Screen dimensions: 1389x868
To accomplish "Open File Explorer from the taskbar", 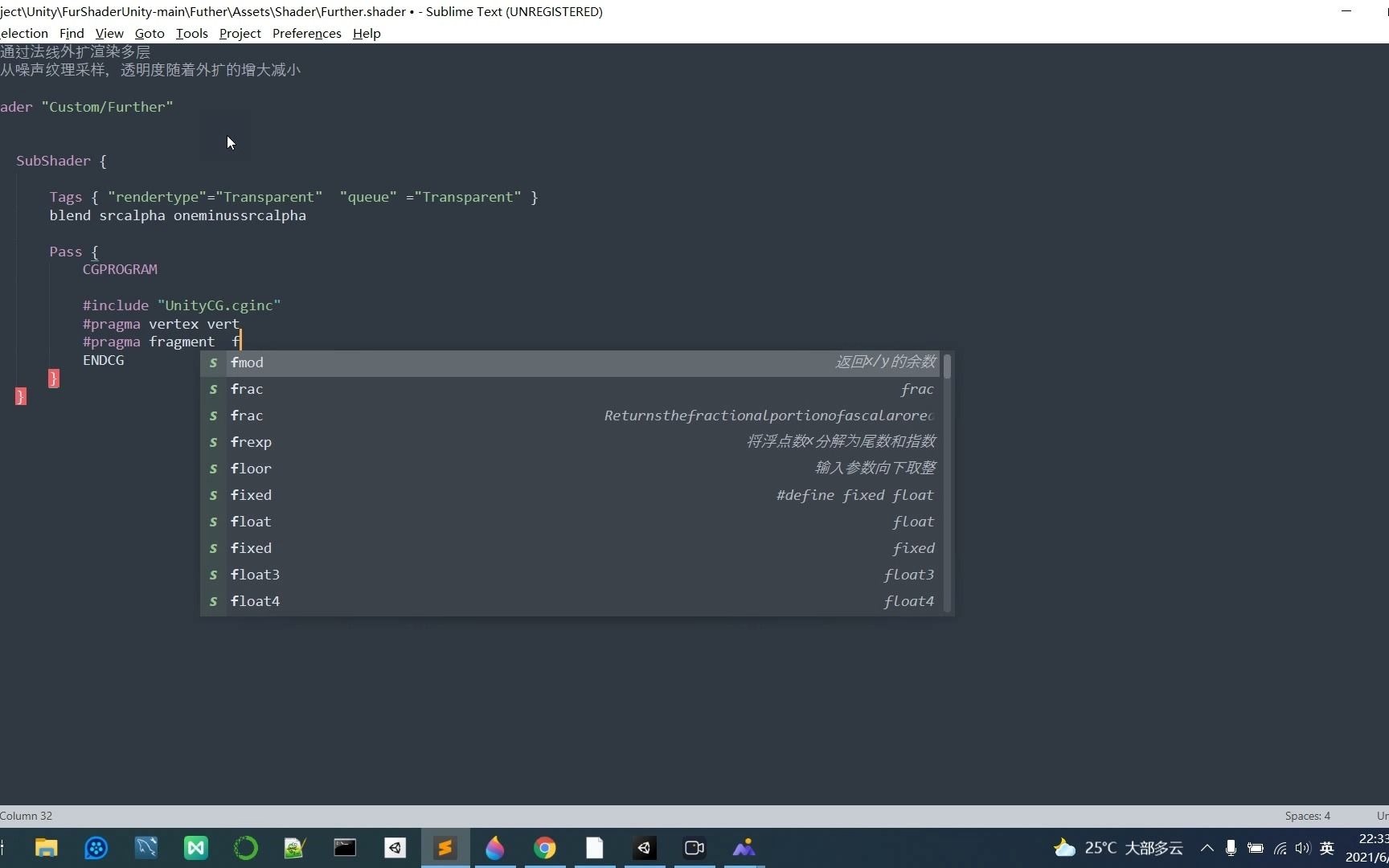I will (x=46, y=848).
